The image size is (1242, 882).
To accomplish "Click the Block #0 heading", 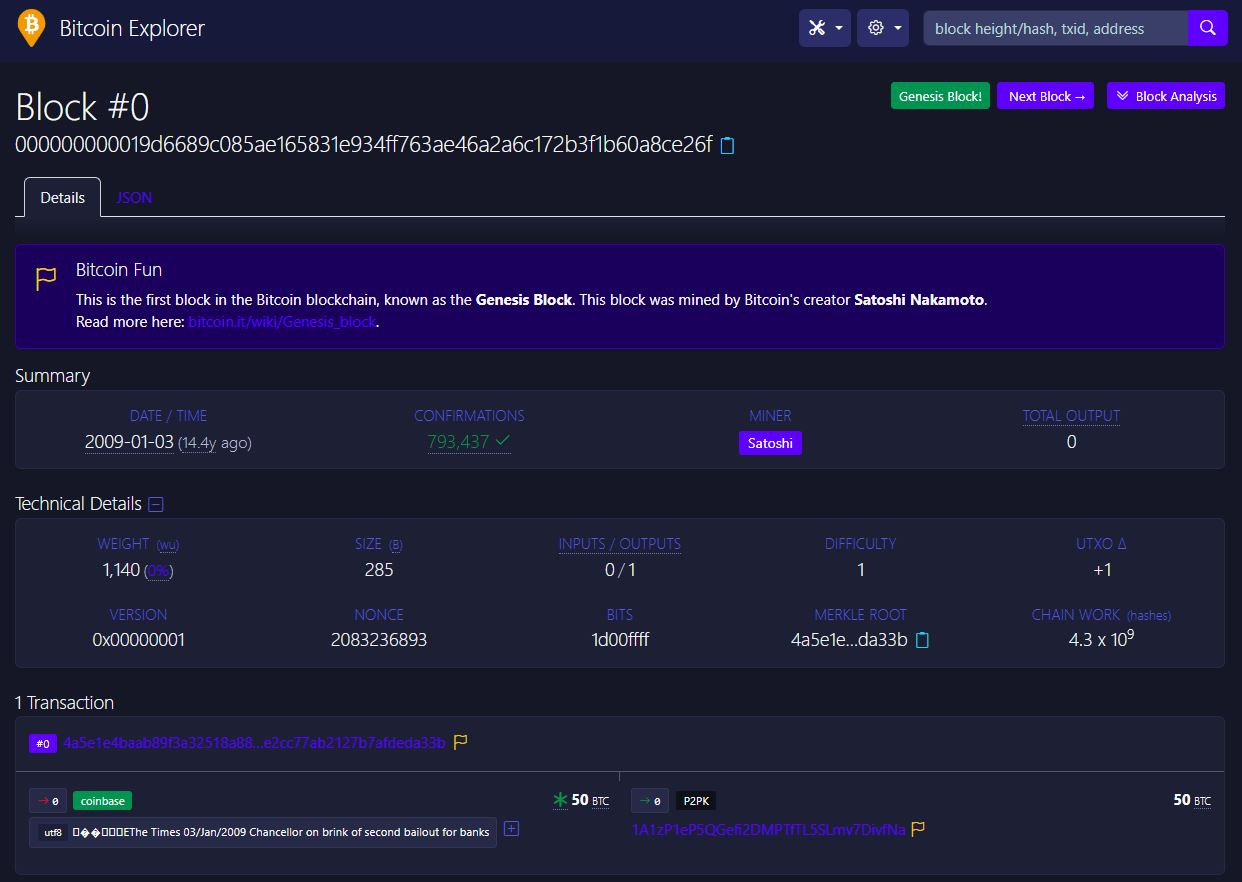I will click(x=82, y=107).
